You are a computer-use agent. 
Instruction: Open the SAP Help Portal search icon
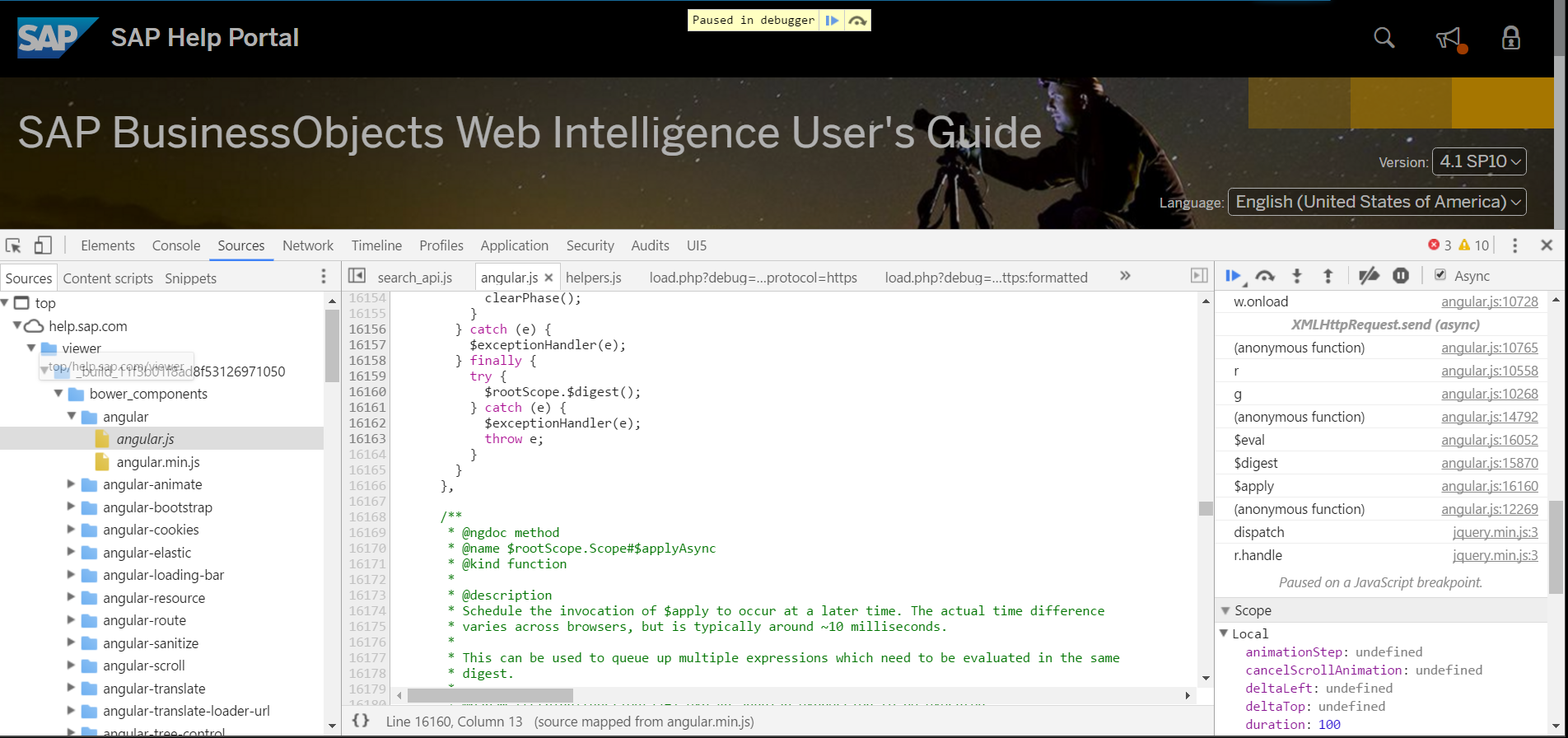[x=1384, y=38]
